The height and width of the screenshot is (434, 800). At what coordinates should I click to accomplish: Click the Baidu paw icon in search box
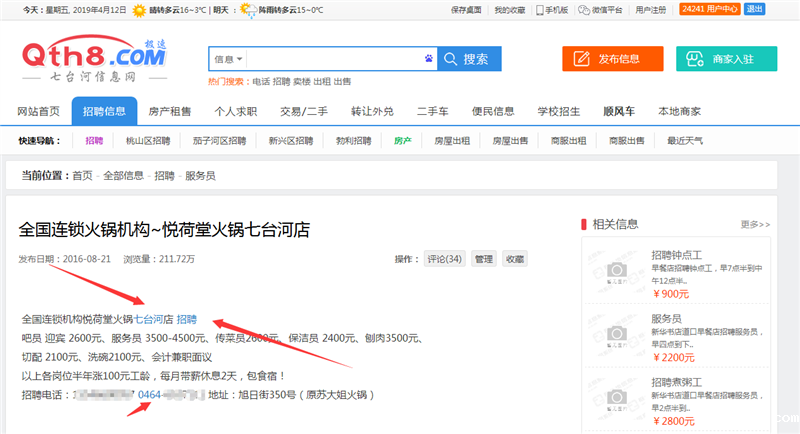[x=428, y=59]
